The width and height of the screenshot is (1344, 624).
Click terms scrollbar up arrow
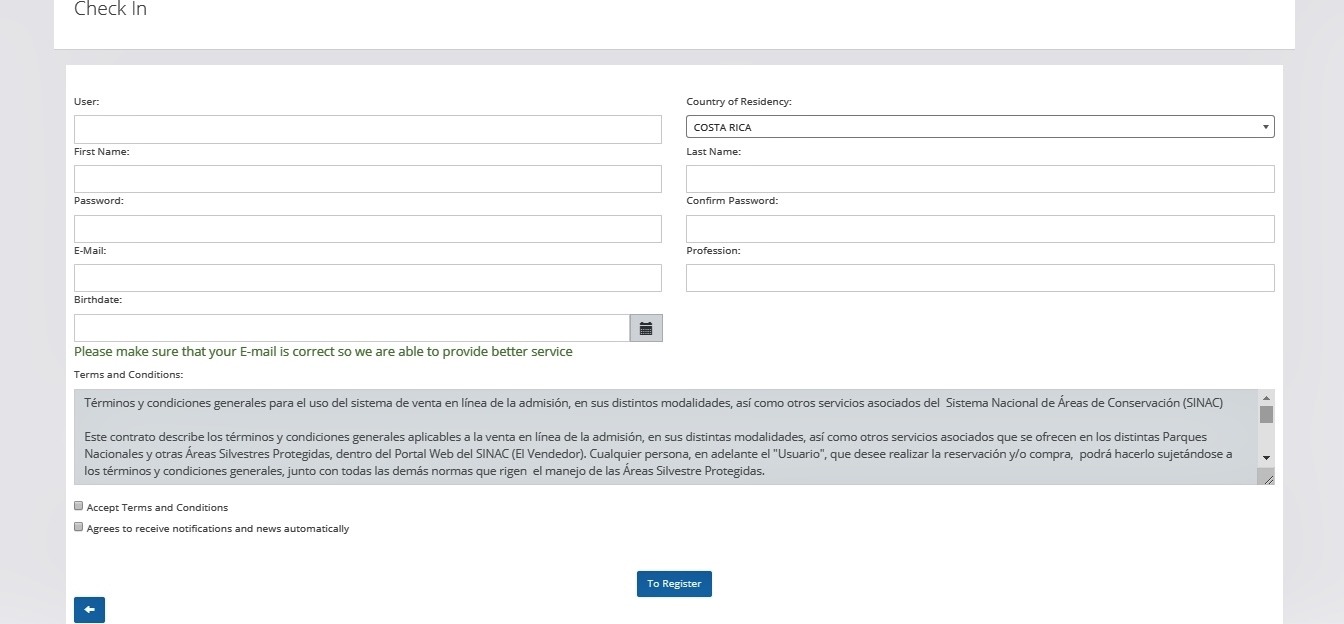1266,398
